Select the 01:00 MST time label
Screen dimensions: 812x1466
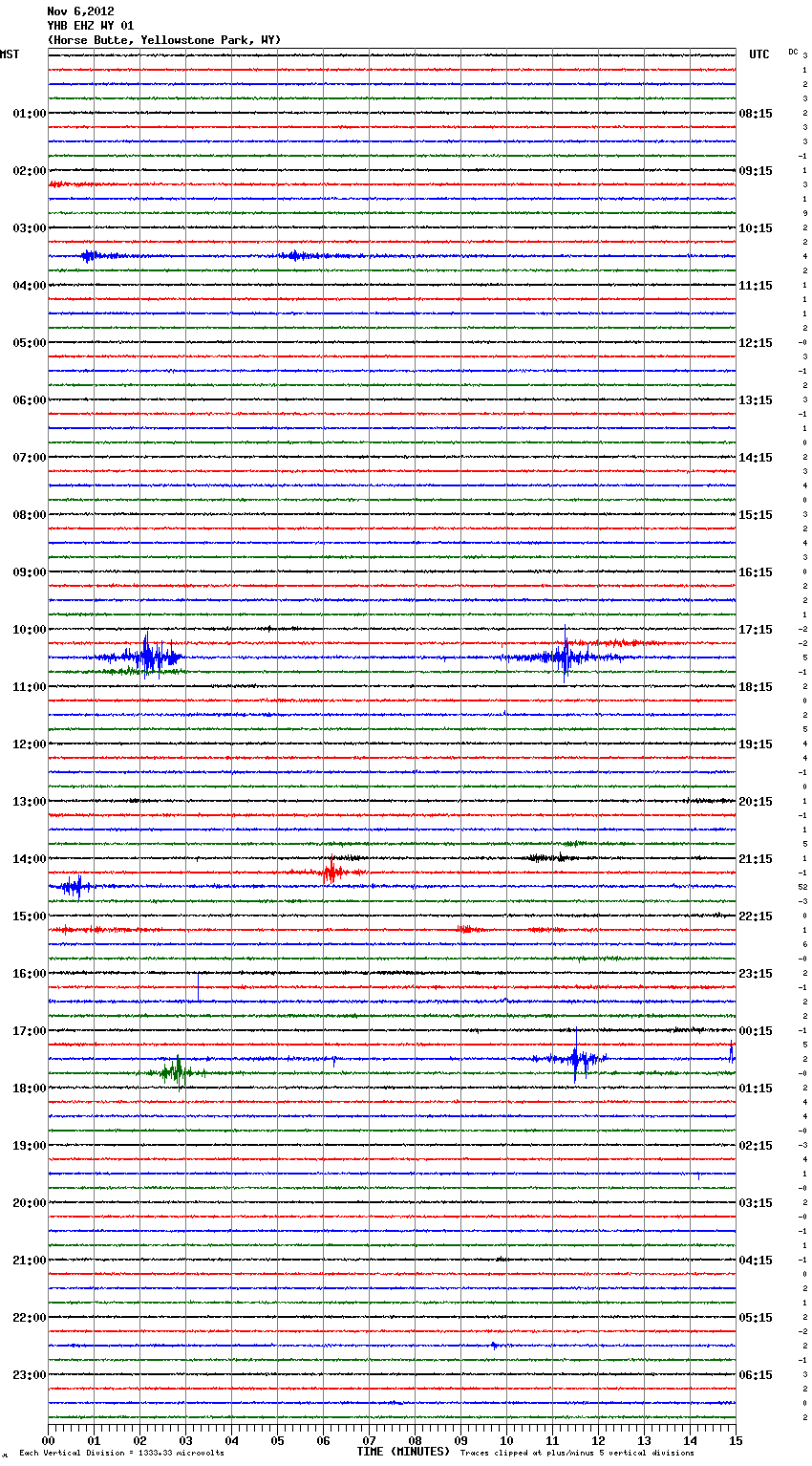point(30,114)
